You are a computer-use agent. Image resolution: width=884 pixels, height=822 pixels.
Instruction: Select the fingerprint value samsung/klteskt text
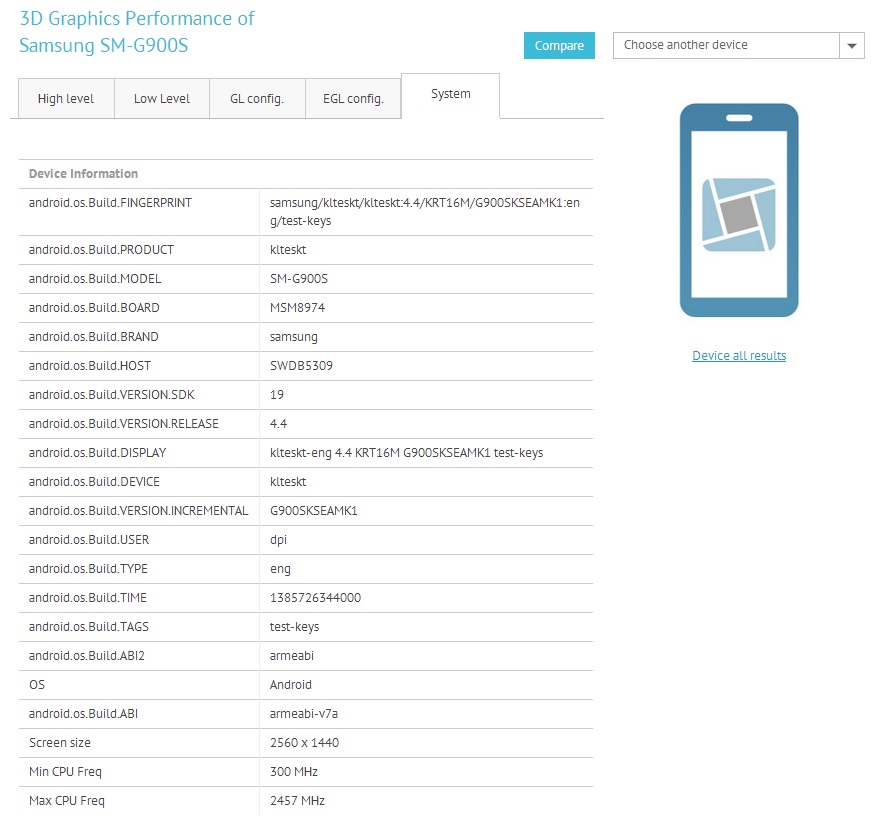coord(425,211)
